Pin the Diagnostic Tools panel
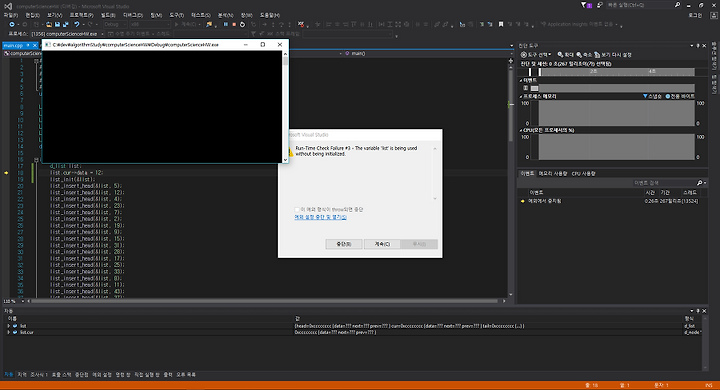 698,45
